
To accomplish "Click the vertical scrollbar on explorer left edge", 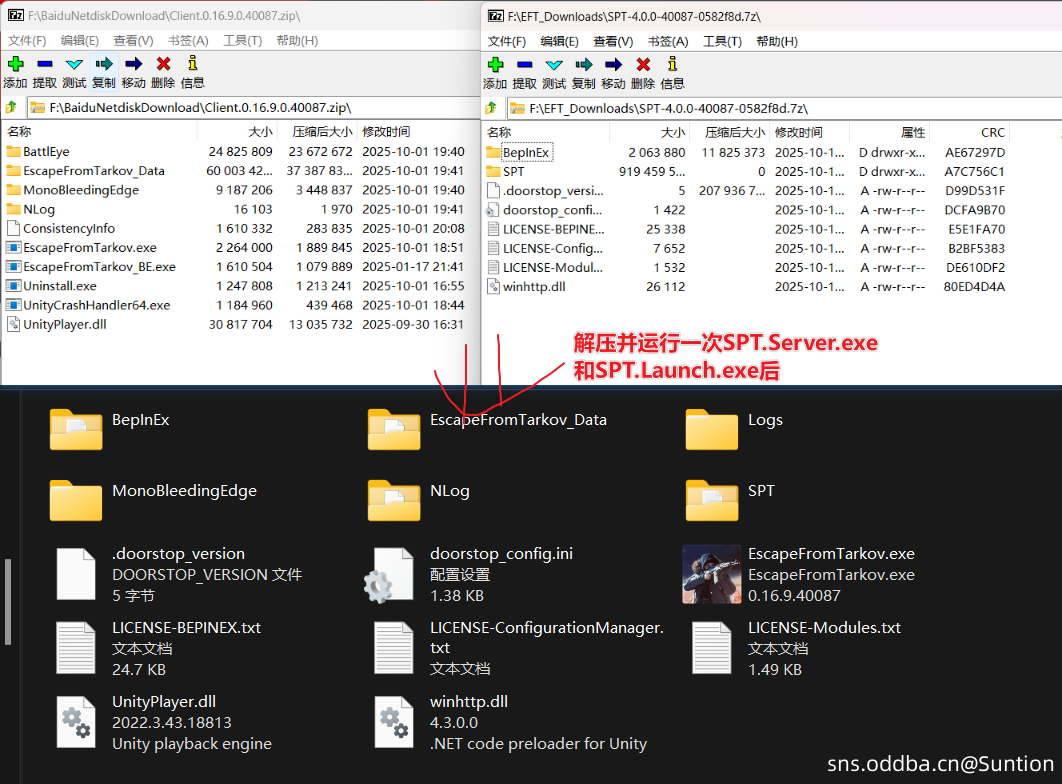I will click(8, 600).
